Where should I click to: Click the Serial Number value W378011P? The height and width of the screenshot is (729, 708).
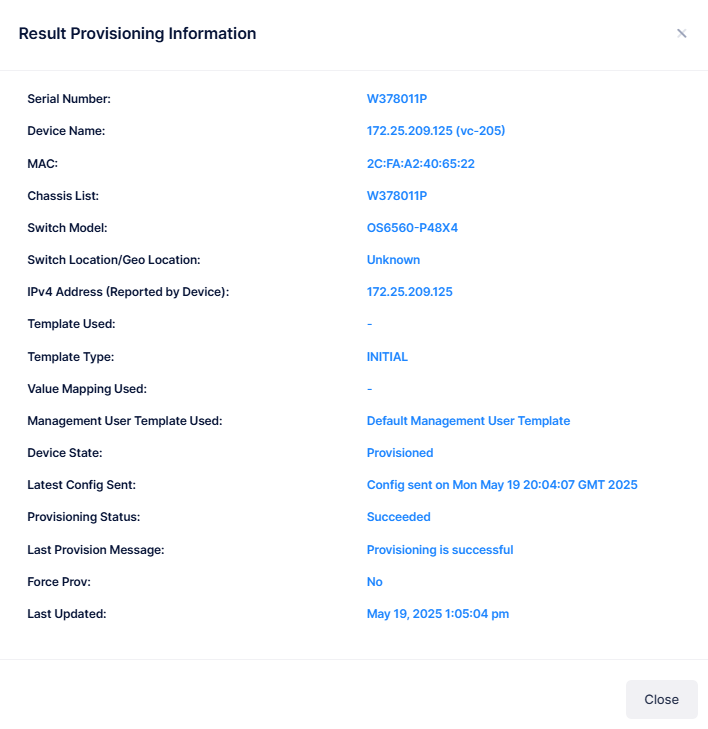pyautogui.click(x=397, y=99)
